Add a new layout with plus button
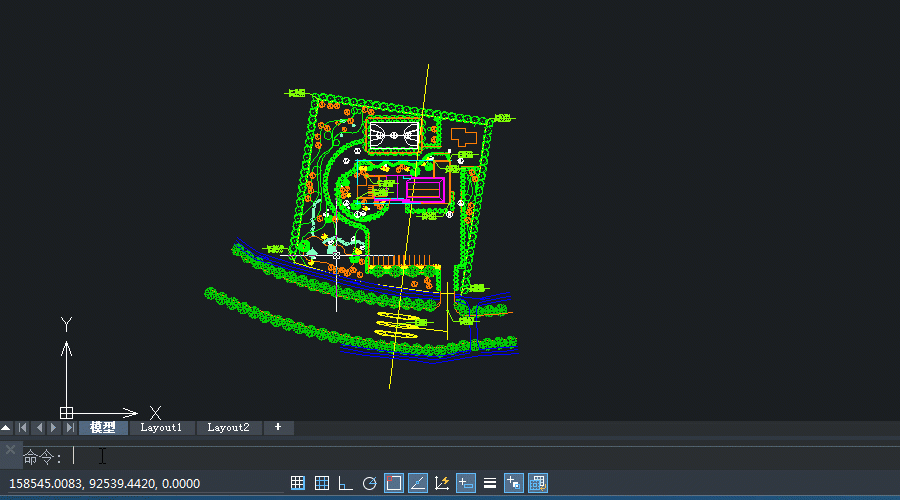 278,428
